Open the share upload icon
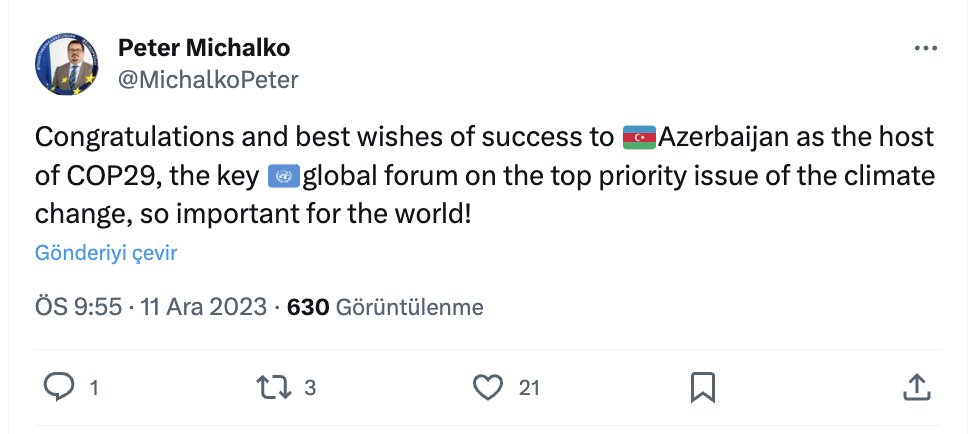Image resolution: width=976 pixels, height=434 pixels. 917,387
